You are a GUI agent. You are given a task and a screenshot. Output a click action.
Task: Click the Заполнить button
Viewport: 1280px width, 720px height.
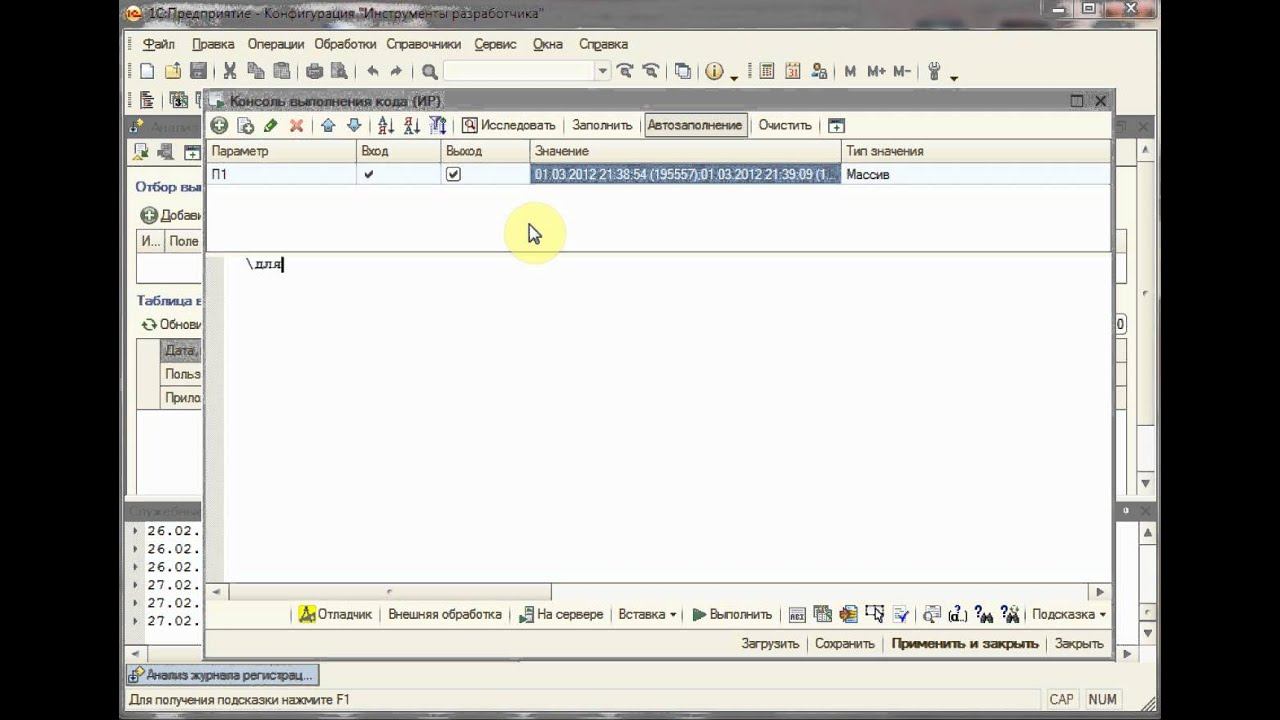pos(602,125)
